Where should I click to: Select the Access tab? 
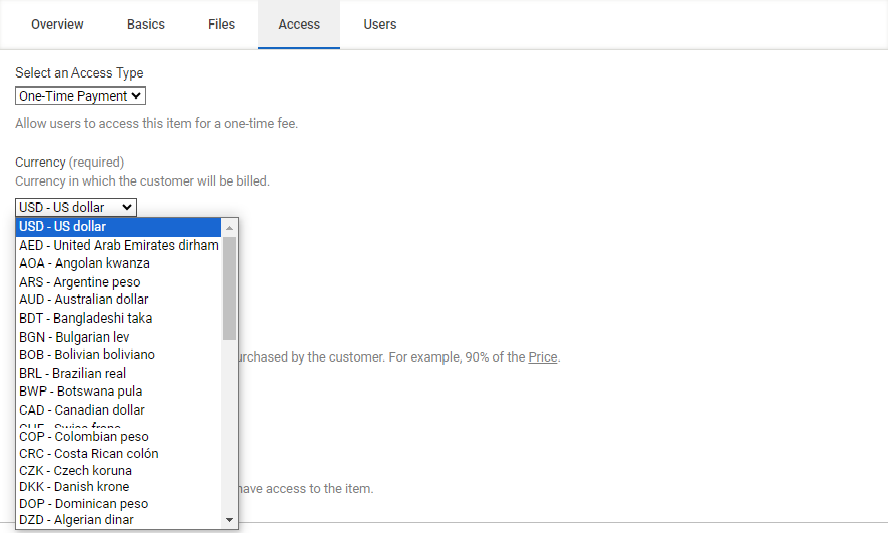coord(299,24)
